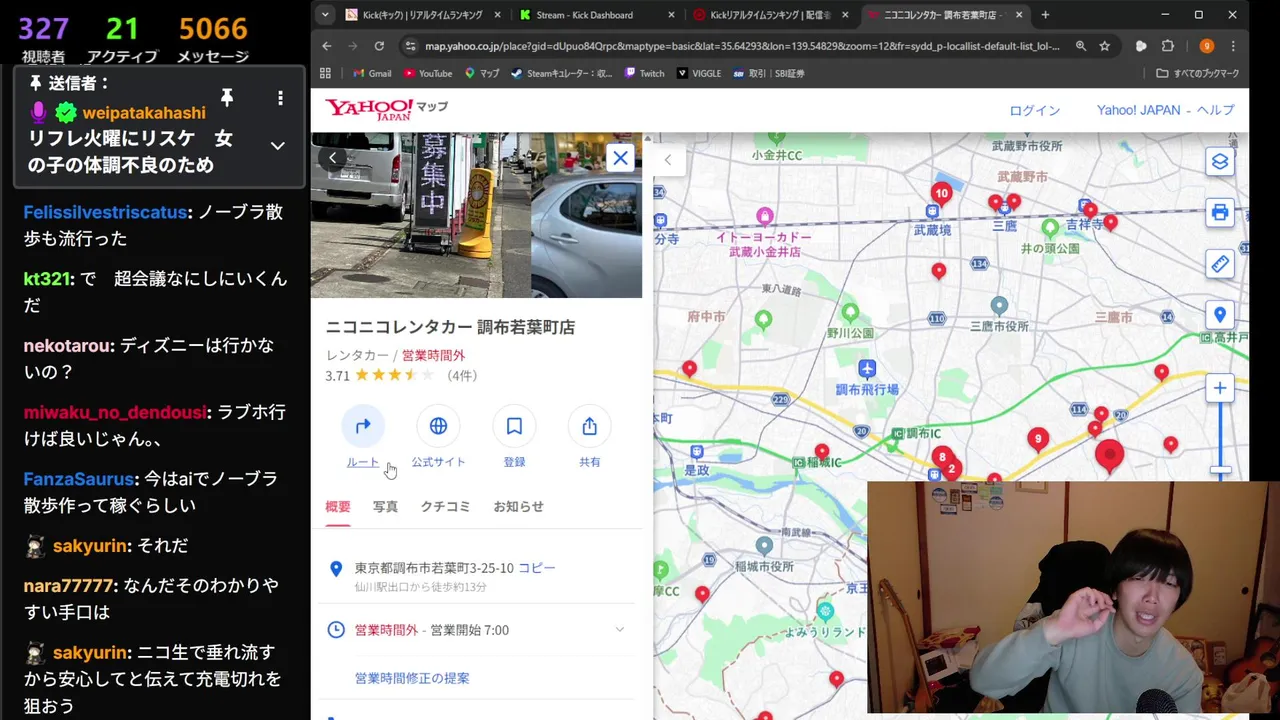Reload the page

[x=379, y=46]
